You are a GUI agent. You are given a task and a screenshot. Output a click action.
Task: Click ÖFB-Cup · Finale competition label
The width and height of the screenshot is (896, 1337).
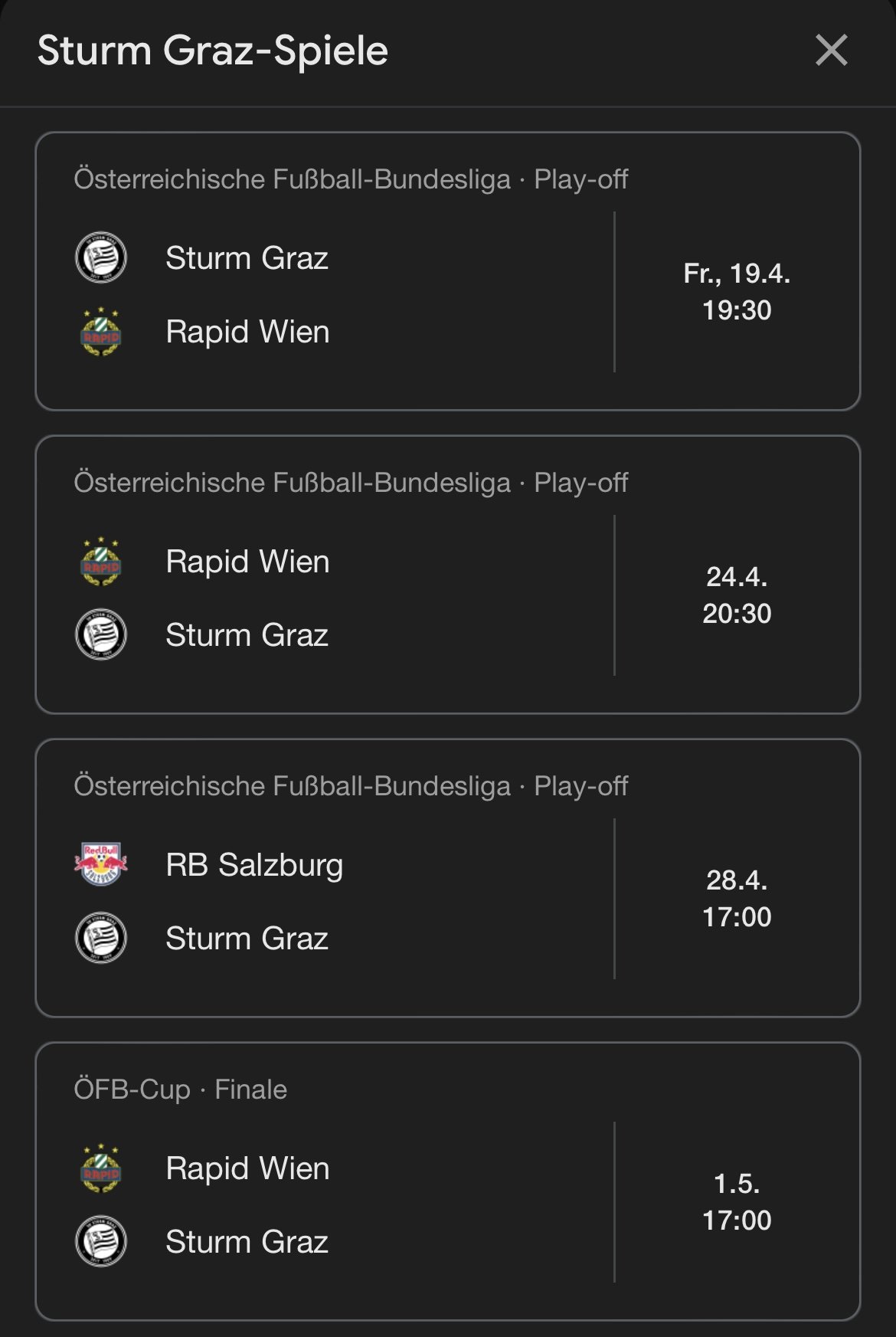[181, 1089]
